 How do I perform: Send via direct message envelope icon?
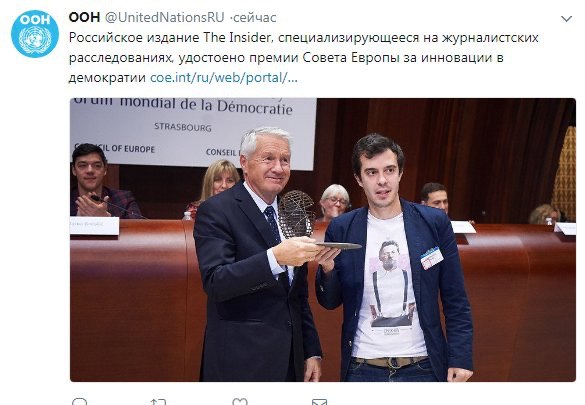pos(319,402)
